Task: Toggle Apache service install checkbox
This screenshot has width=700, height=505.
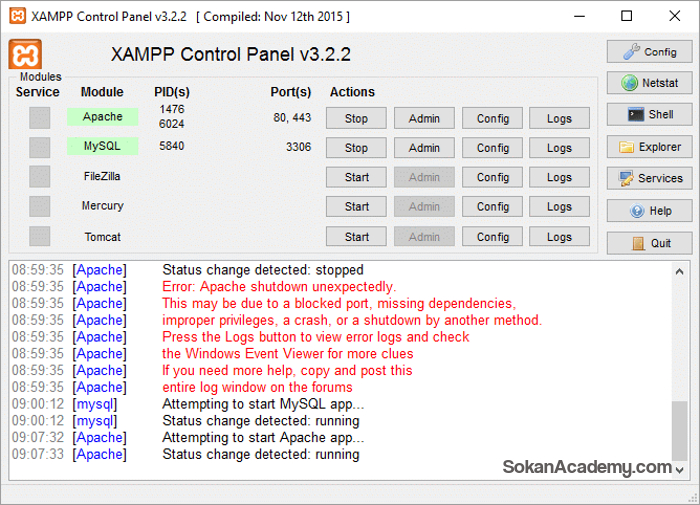Action: pos(39,118)
